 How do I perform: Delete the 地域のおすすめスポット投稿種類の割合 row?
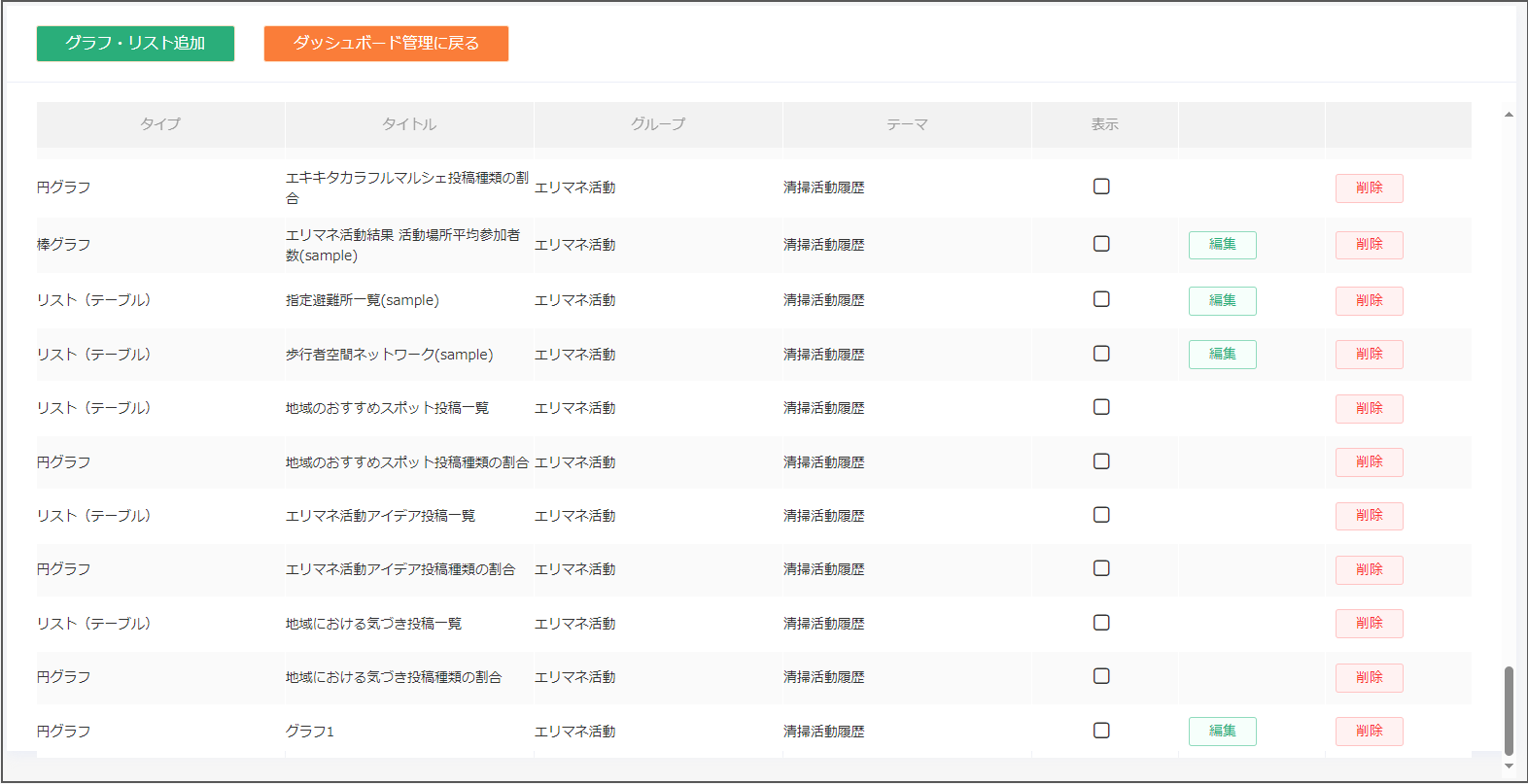(1370, 462)
